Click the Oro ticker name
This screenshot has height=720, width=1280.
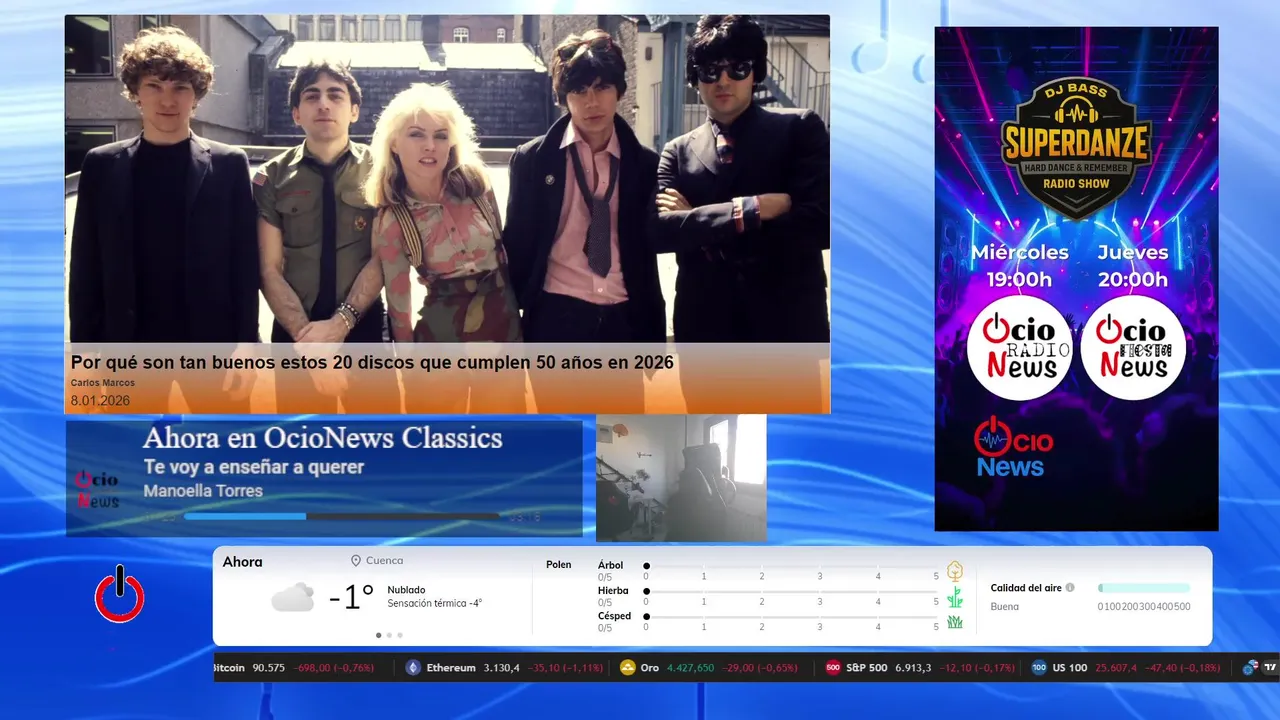point(650,668)
